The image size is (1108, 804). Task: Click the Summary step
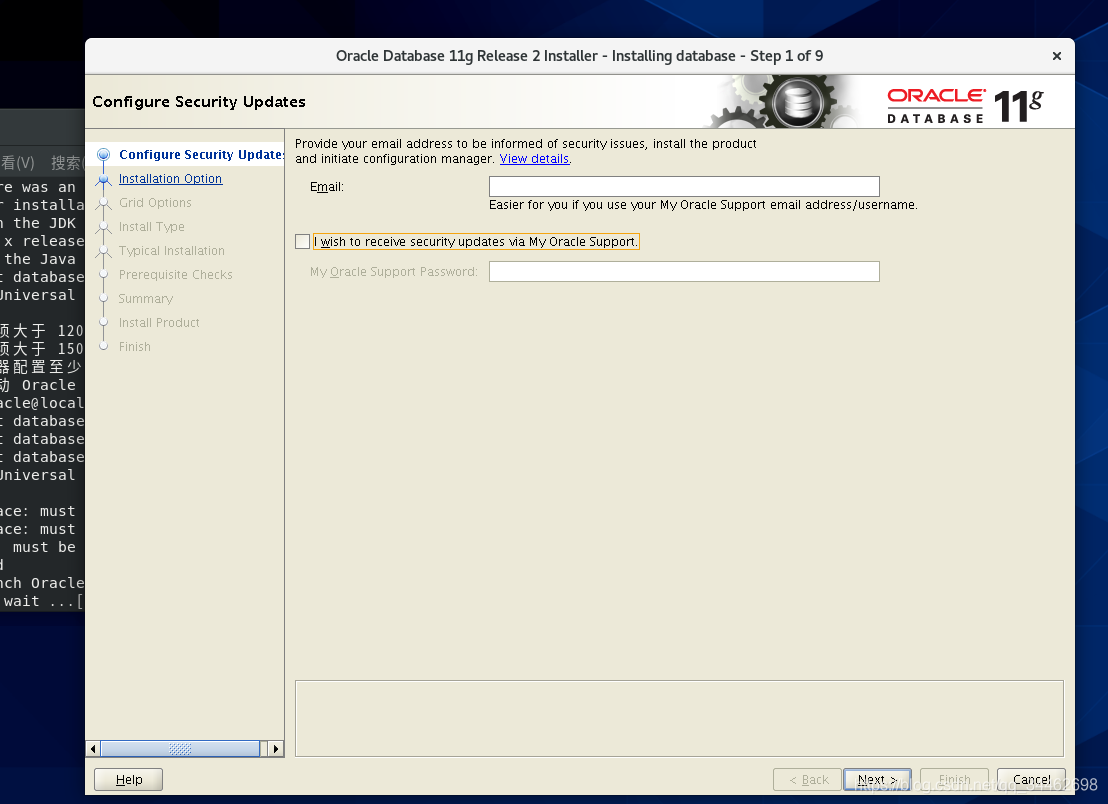(146, 299)
